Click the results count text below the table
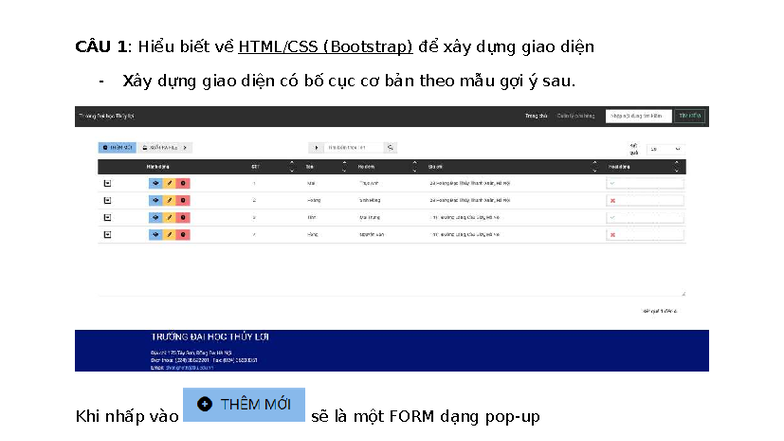This screenshot has height=441, width=784. [660, 311]
